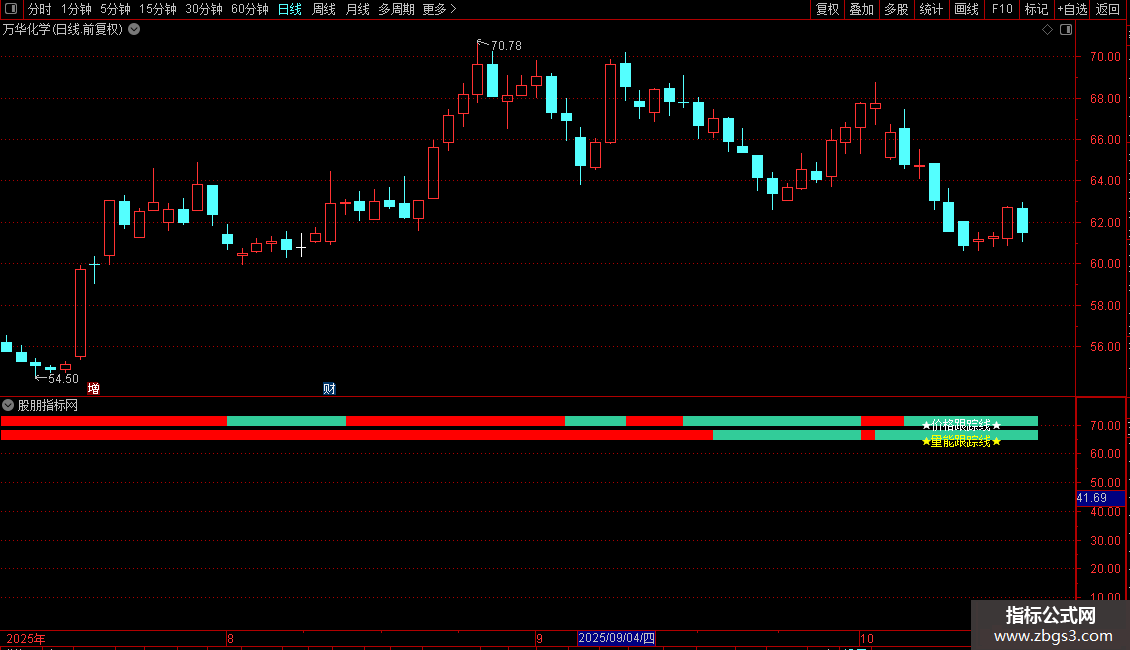Select the 1分钟 period tab
Image resolution: width=1130 pixels, height=650 pixels.
point(76,9)
